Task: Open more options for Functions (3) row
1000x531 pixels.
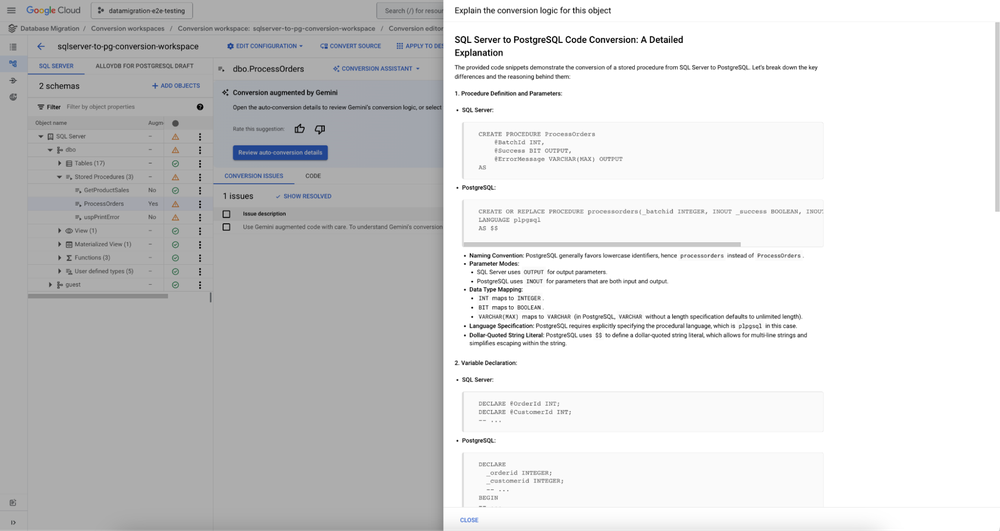Action: [200, 258]
